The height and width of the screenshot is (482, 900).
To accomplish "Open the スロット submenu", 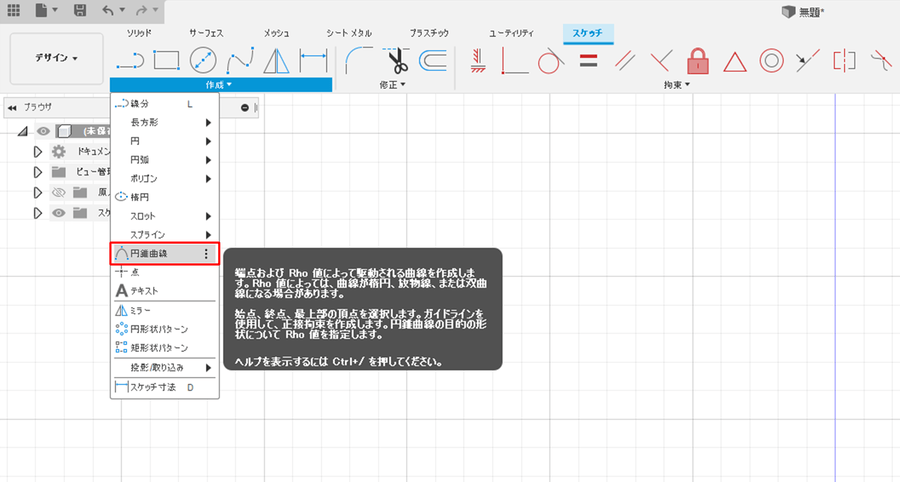I will tap(165, 216).
